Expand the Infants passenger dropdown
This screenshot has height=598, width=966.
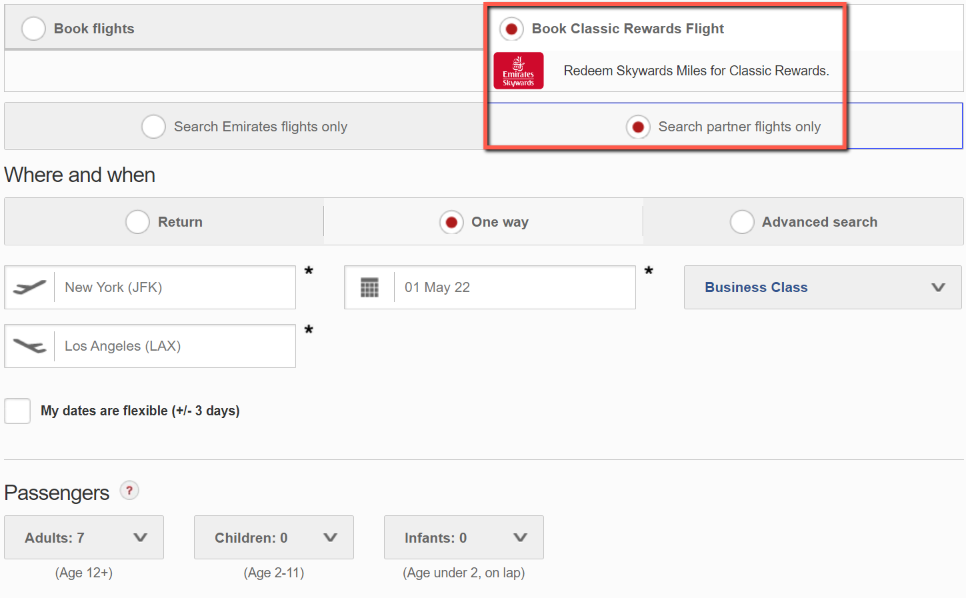pyautogui.click(x=464, y=538)
